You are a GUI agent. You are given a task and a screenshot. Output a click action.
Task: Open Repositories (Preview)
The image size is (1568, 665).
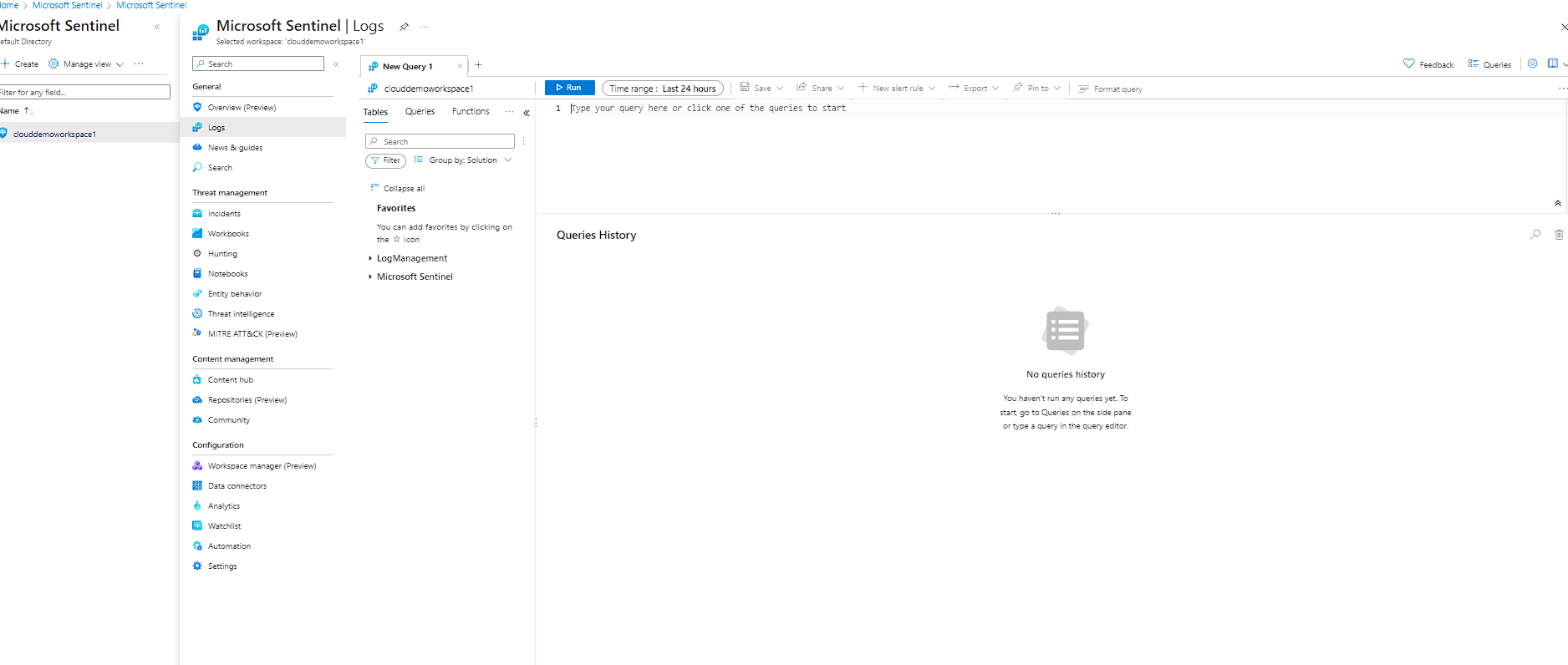[x=247, y=399]
